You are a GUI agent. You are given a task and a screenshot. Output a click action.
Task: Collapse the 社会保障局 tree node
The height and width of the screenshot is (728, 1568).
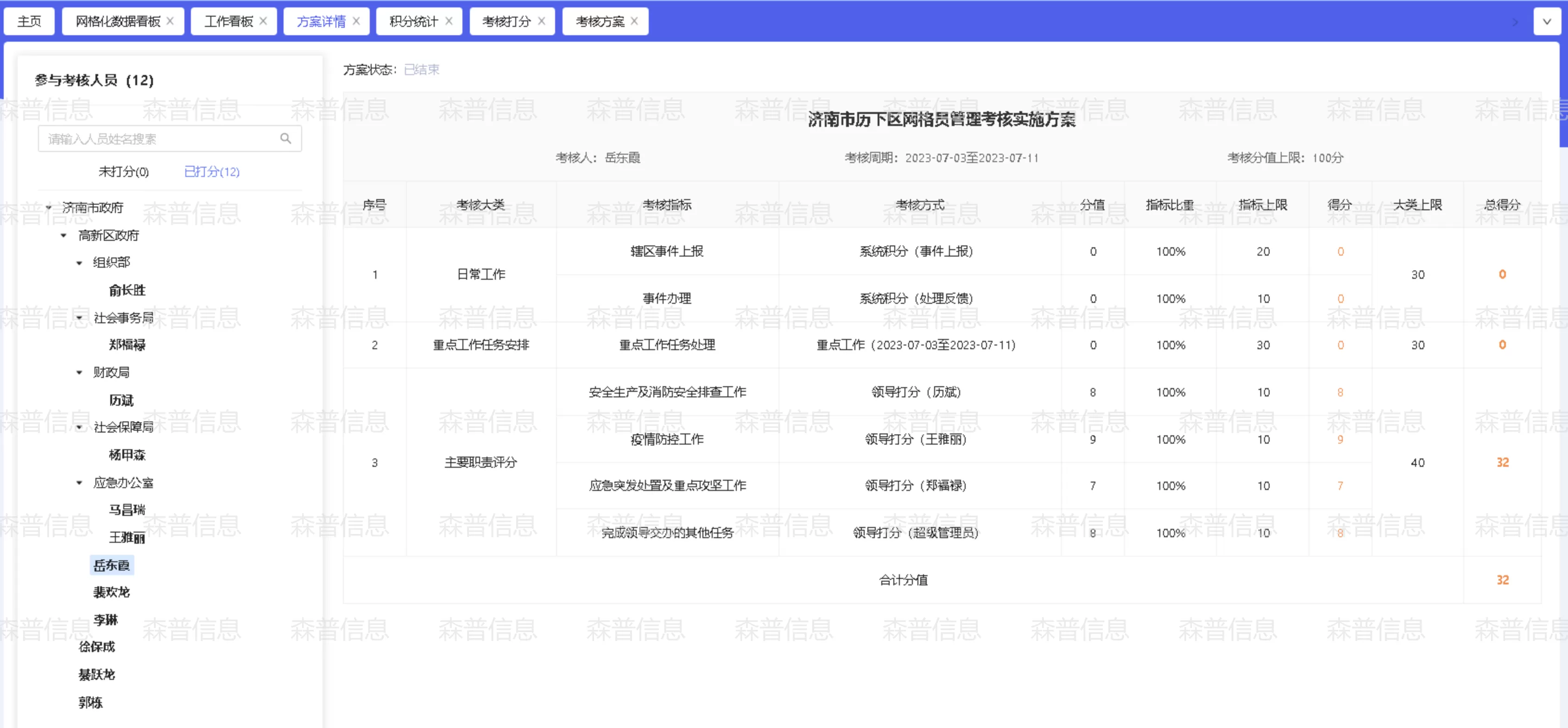pyautogui.click(x=79, y=427)
